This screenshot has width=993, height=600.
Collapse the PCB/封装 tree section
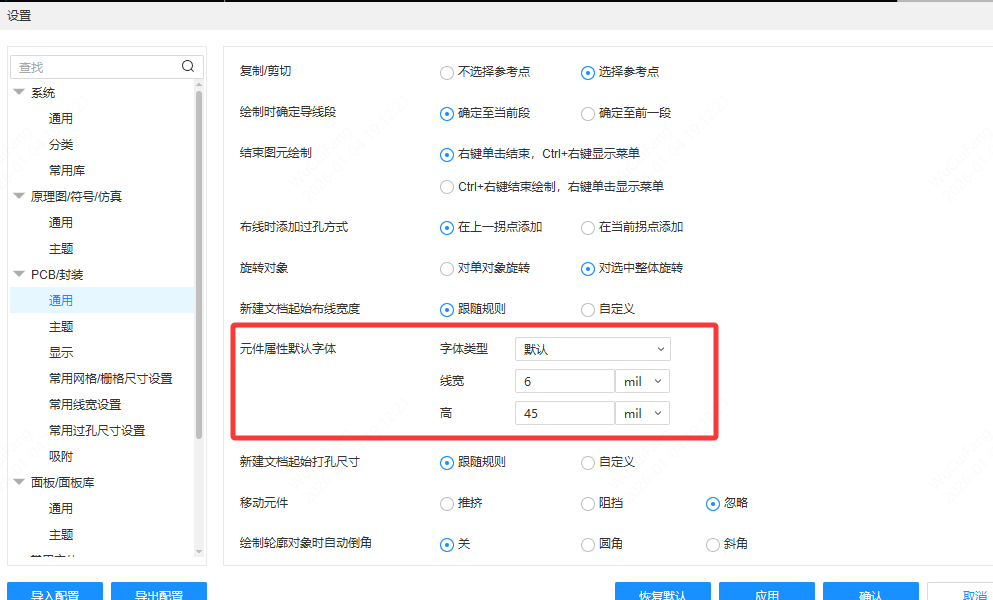click(18, 274)
